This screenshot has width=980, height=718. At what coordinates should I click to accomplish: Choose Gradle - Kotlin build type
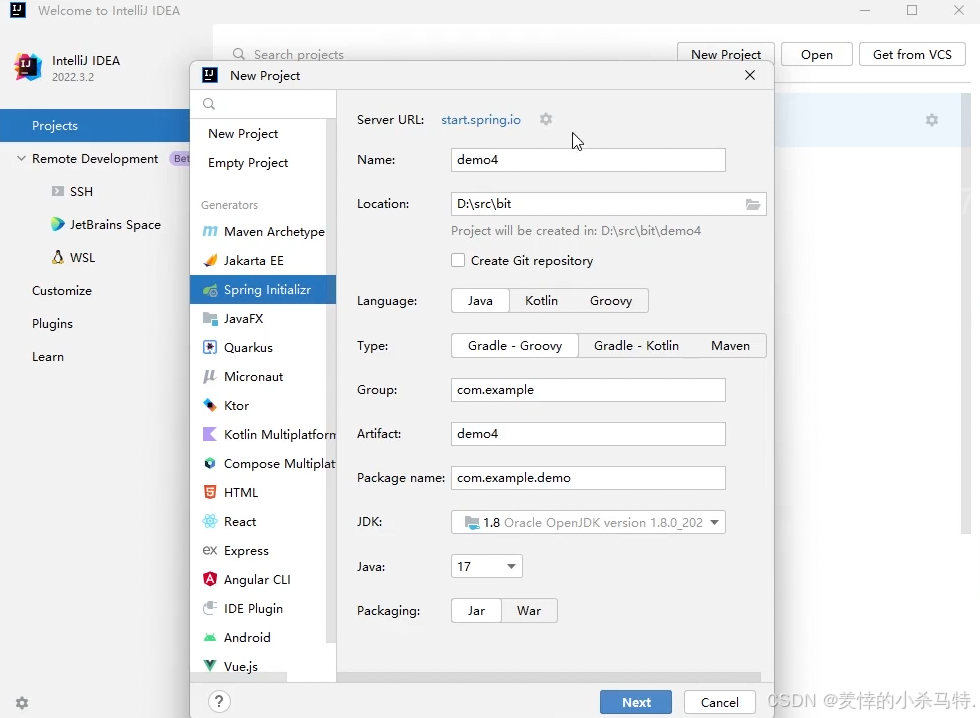(x=636, y=346)
